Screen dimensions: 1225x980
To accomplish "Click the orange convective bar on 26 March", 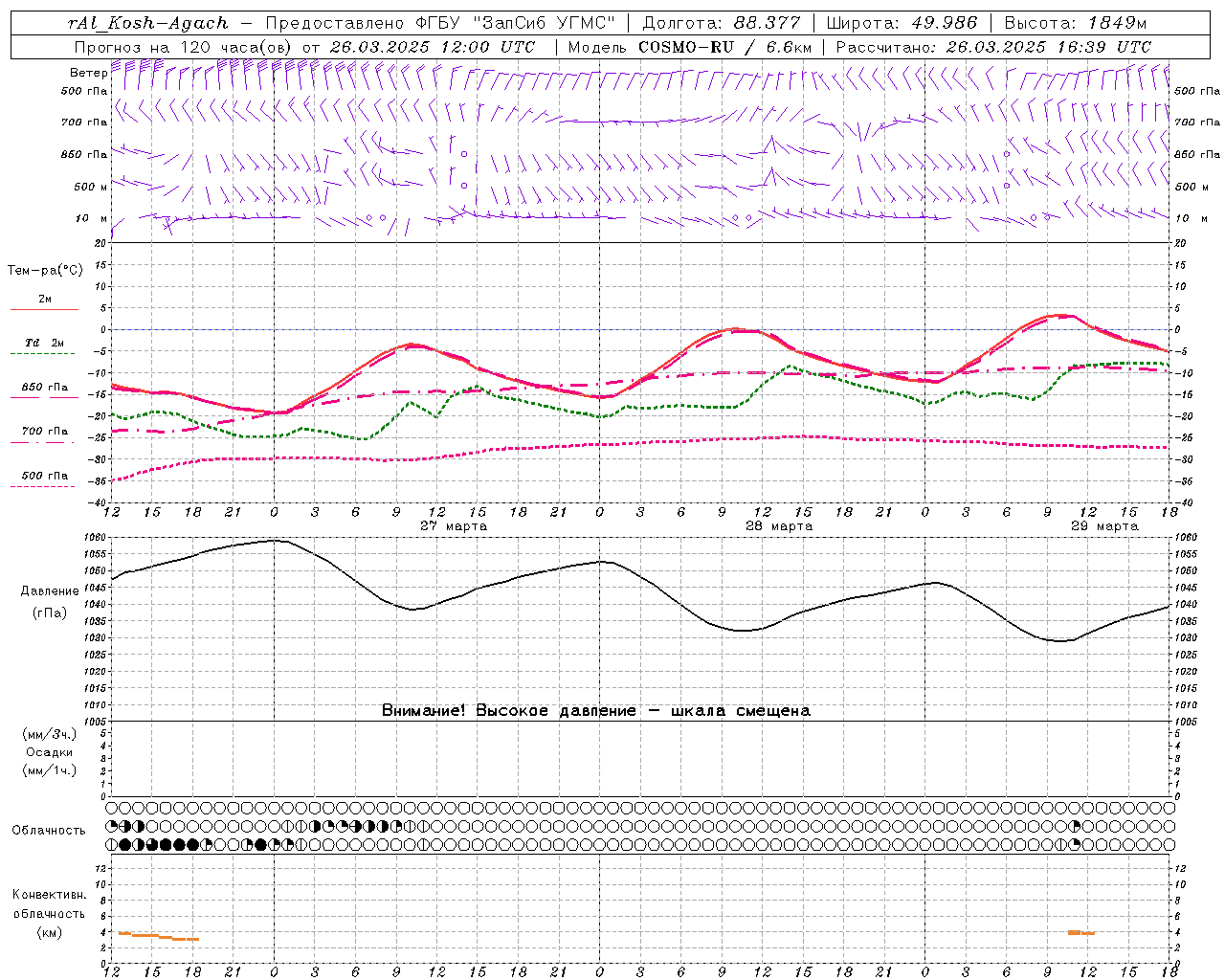I will coord(158,936).
